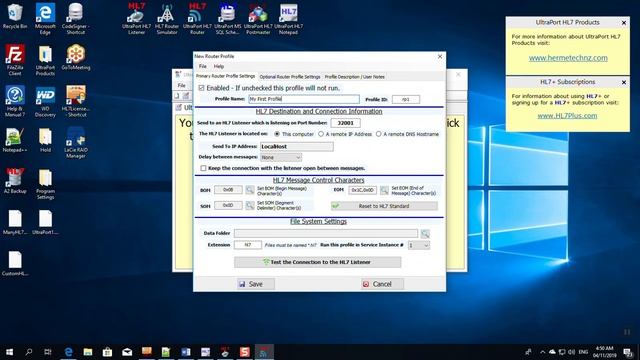640x360 pixels.
Task: Launch UltraPort MS SQL Schema desktop icon
Action: (x=227, y=18)
